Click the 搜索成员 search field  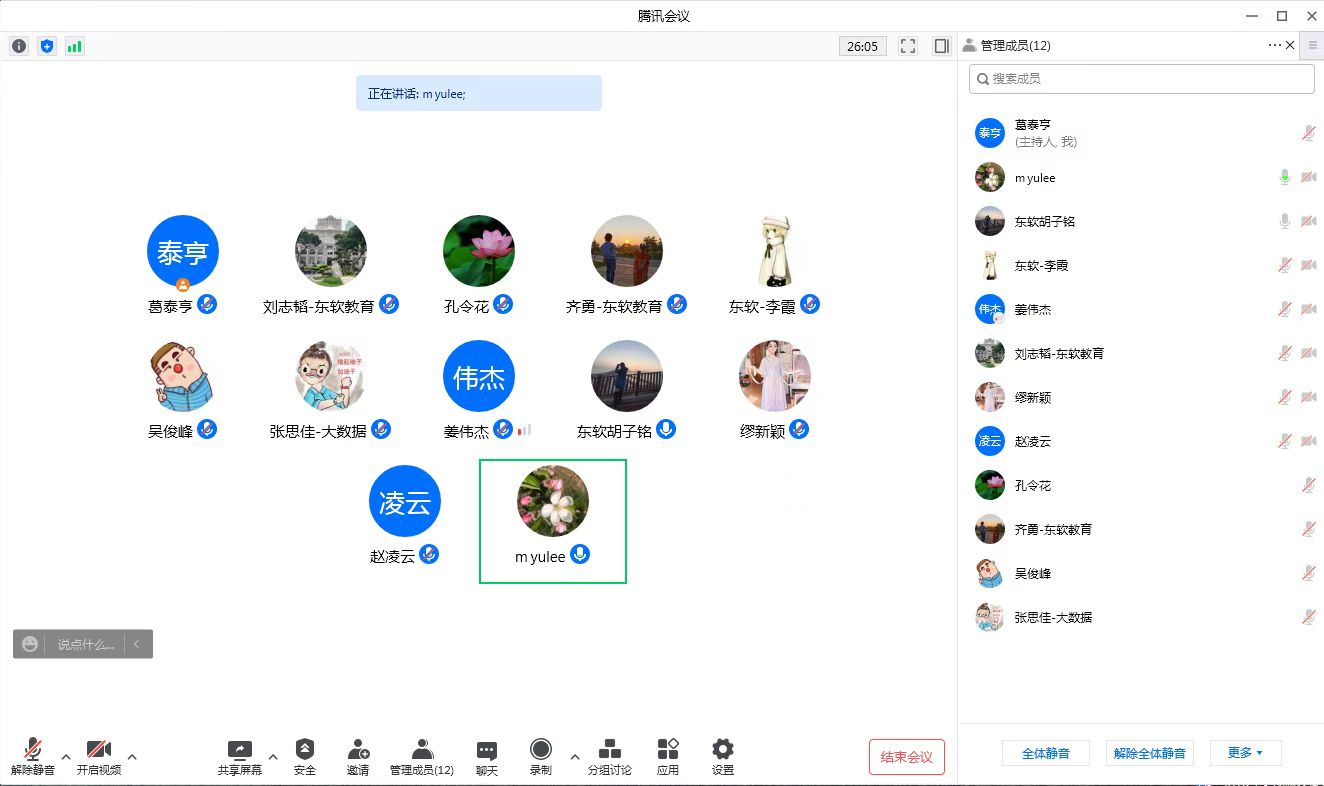pyautogui.click(x=1142, y=79)
